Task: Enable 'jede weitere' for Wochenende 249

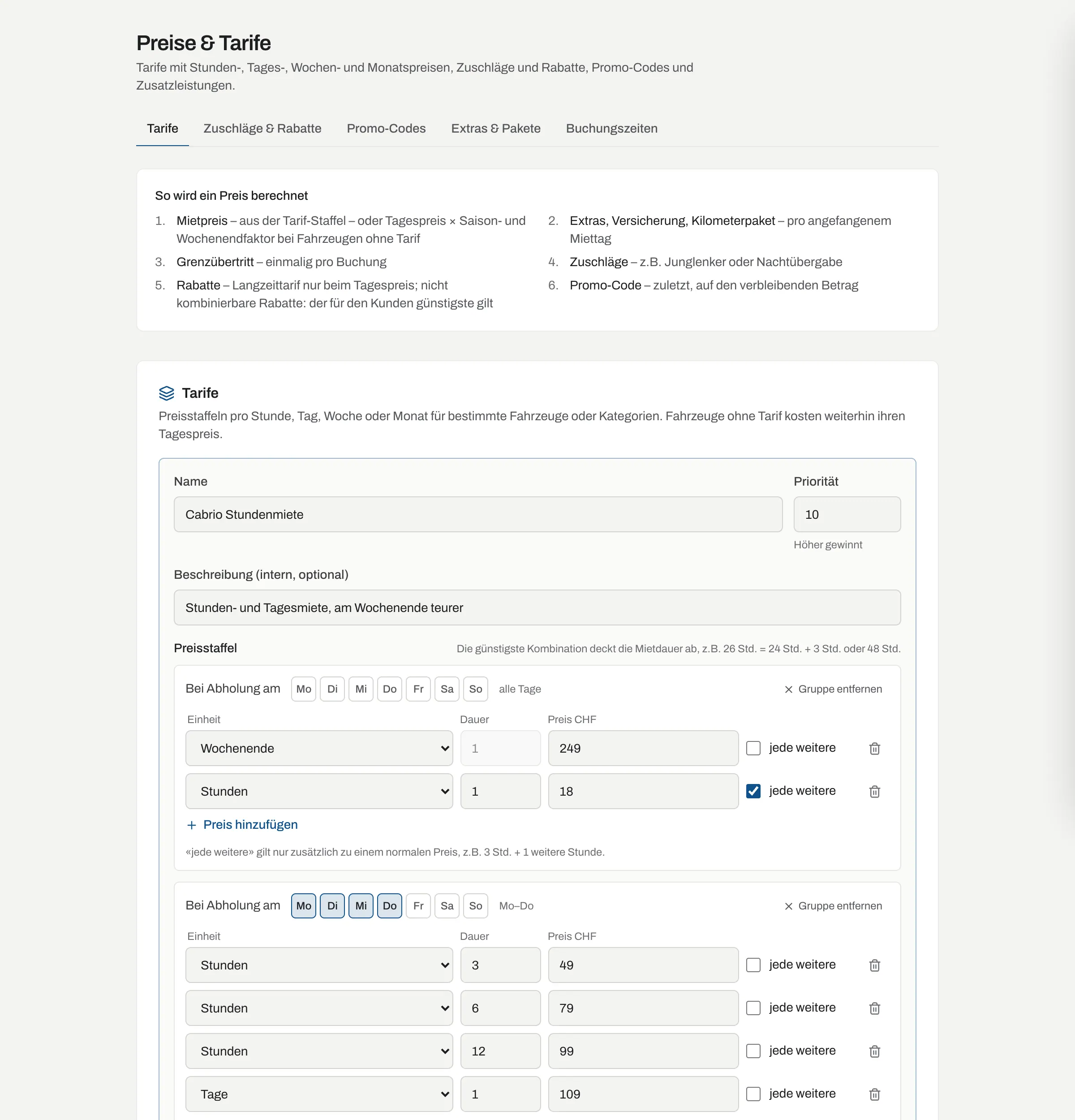Action: [753, 748]
